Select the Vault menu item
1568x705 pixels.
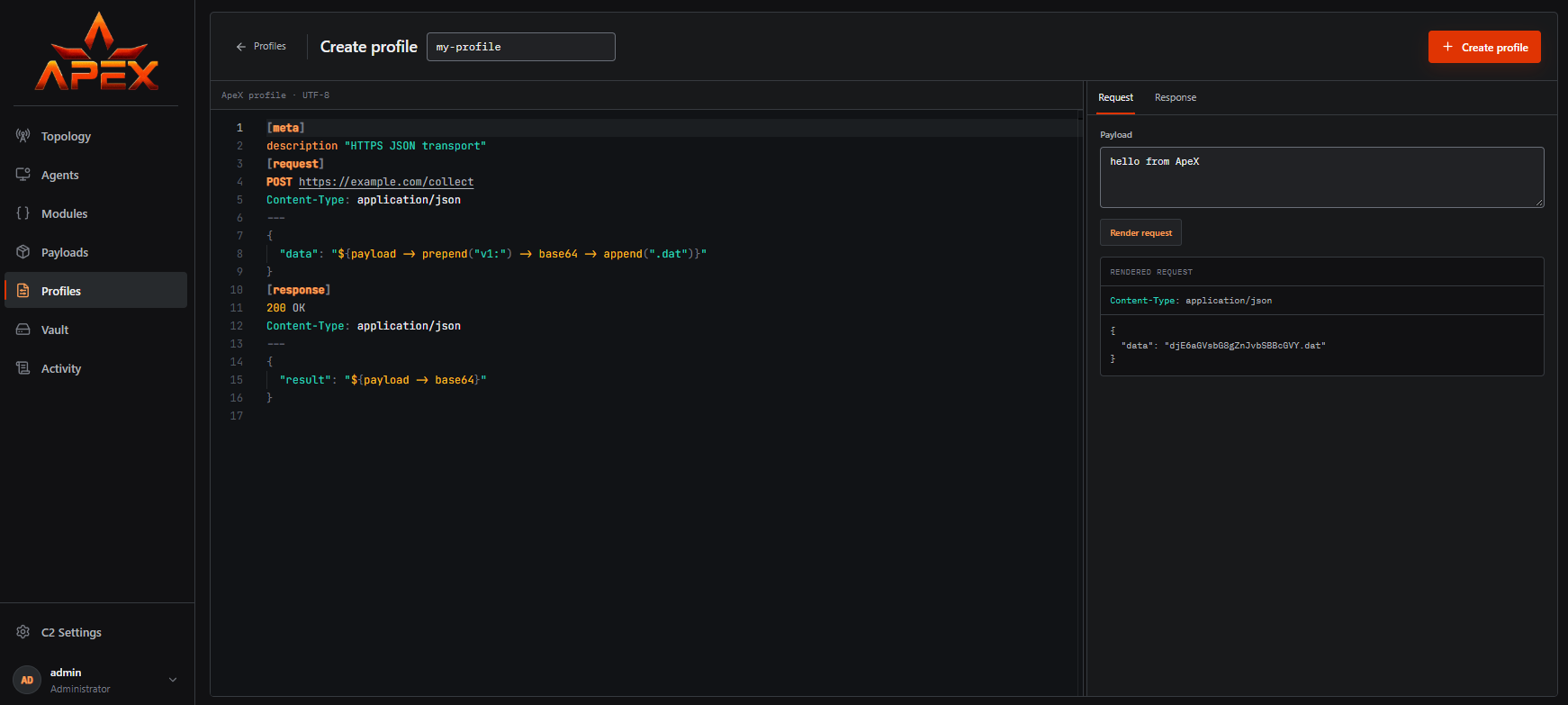click(96, 330)
